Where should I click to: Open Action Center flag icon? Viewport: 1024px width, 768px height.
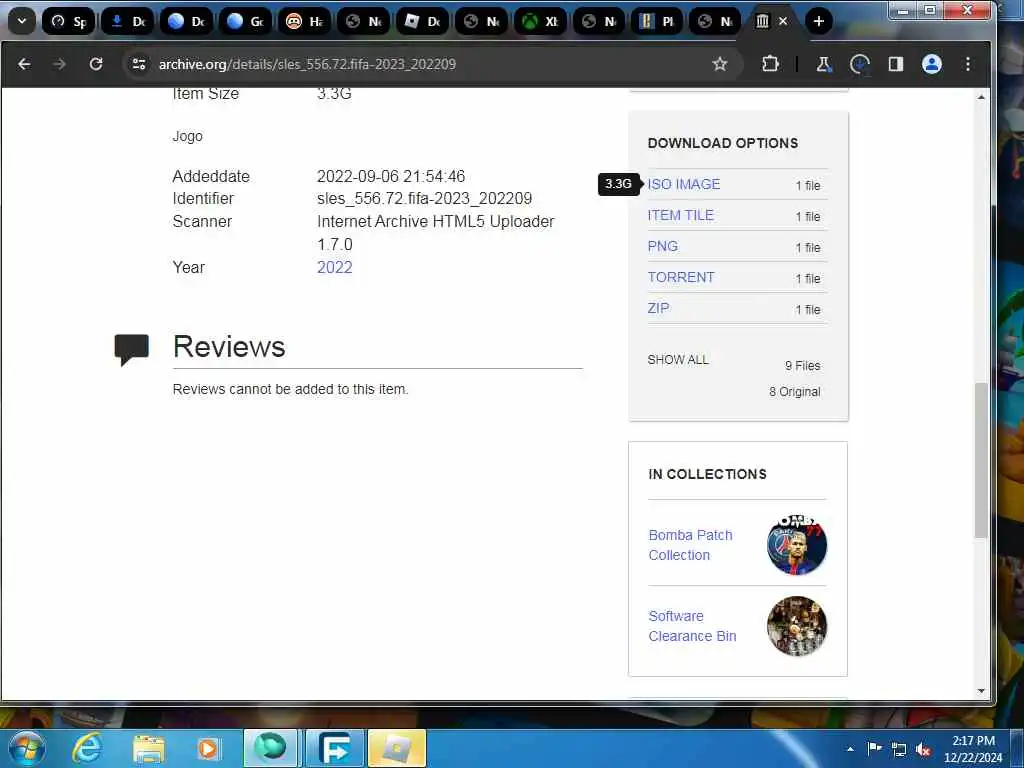pyautogui.click(x=874, y=748)
